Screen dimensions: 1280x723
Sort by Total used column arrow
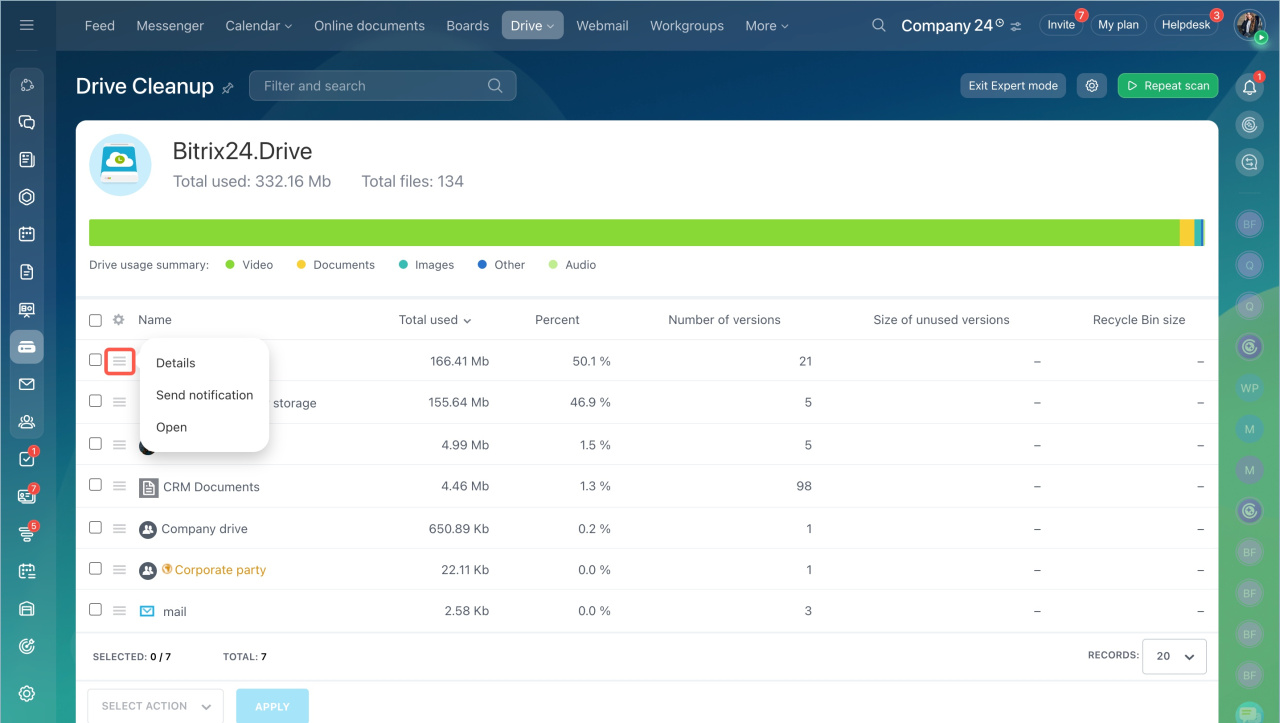pyautogui.click(x=467, y=321)
